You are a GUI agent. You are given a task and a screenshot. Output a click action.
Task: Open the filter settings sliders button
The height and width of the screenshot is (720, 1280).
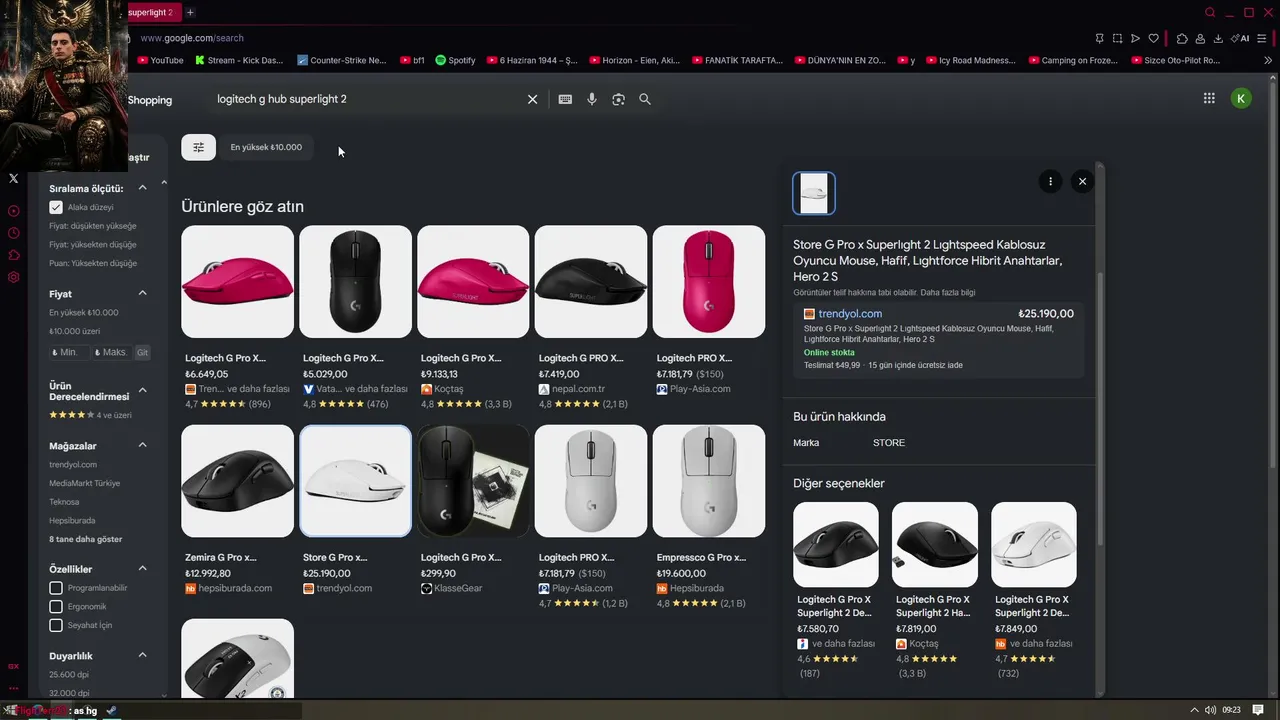pos(198,147)
